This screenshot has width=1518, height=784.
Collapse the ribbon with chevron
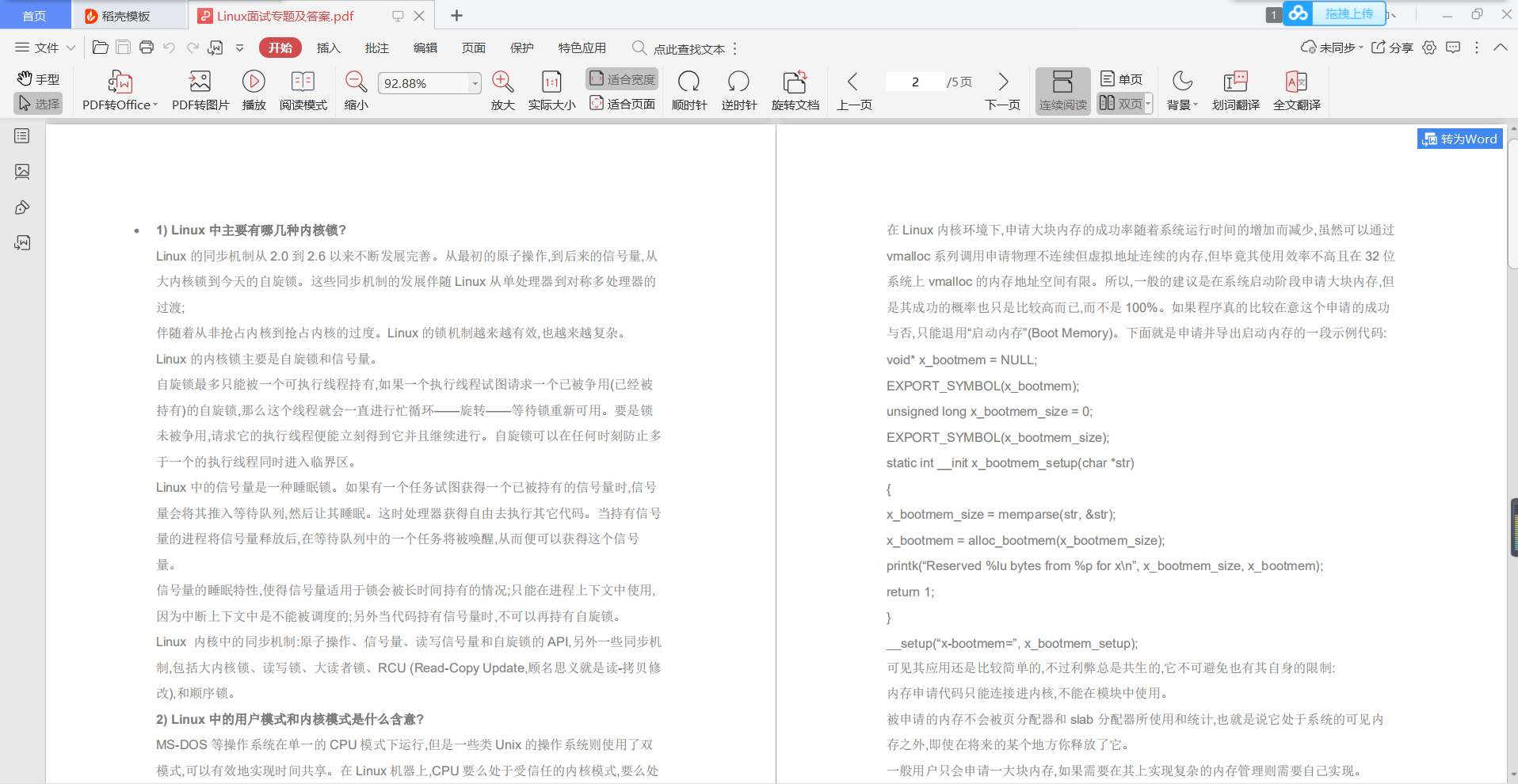point(1501,48)
